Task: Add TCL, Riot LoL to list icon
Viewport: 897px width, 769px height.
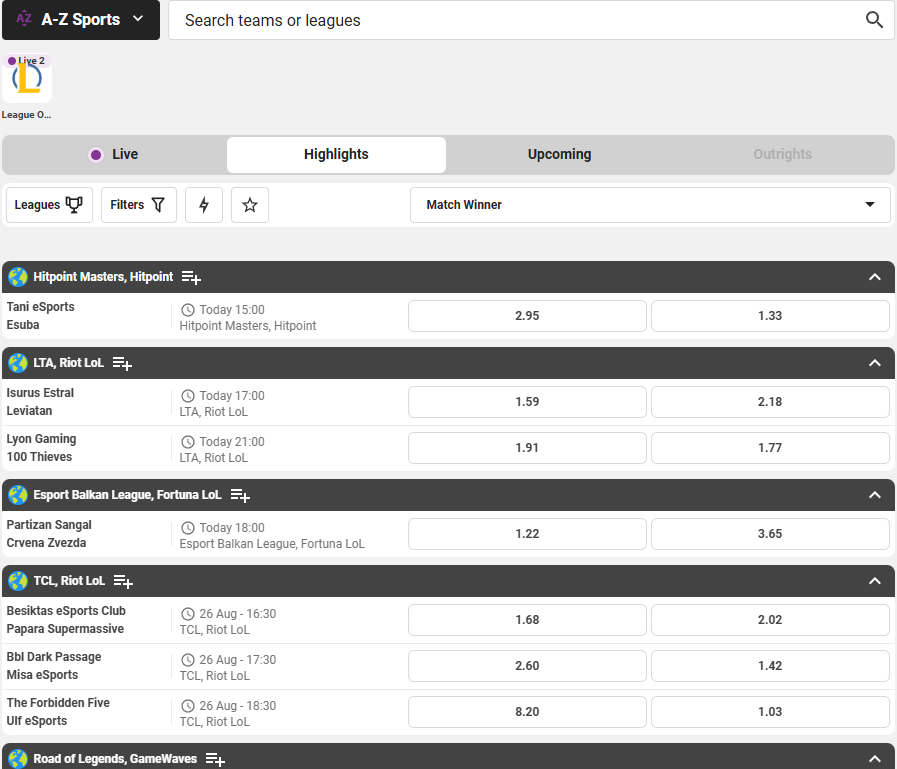Action: [x=123, y=581]
